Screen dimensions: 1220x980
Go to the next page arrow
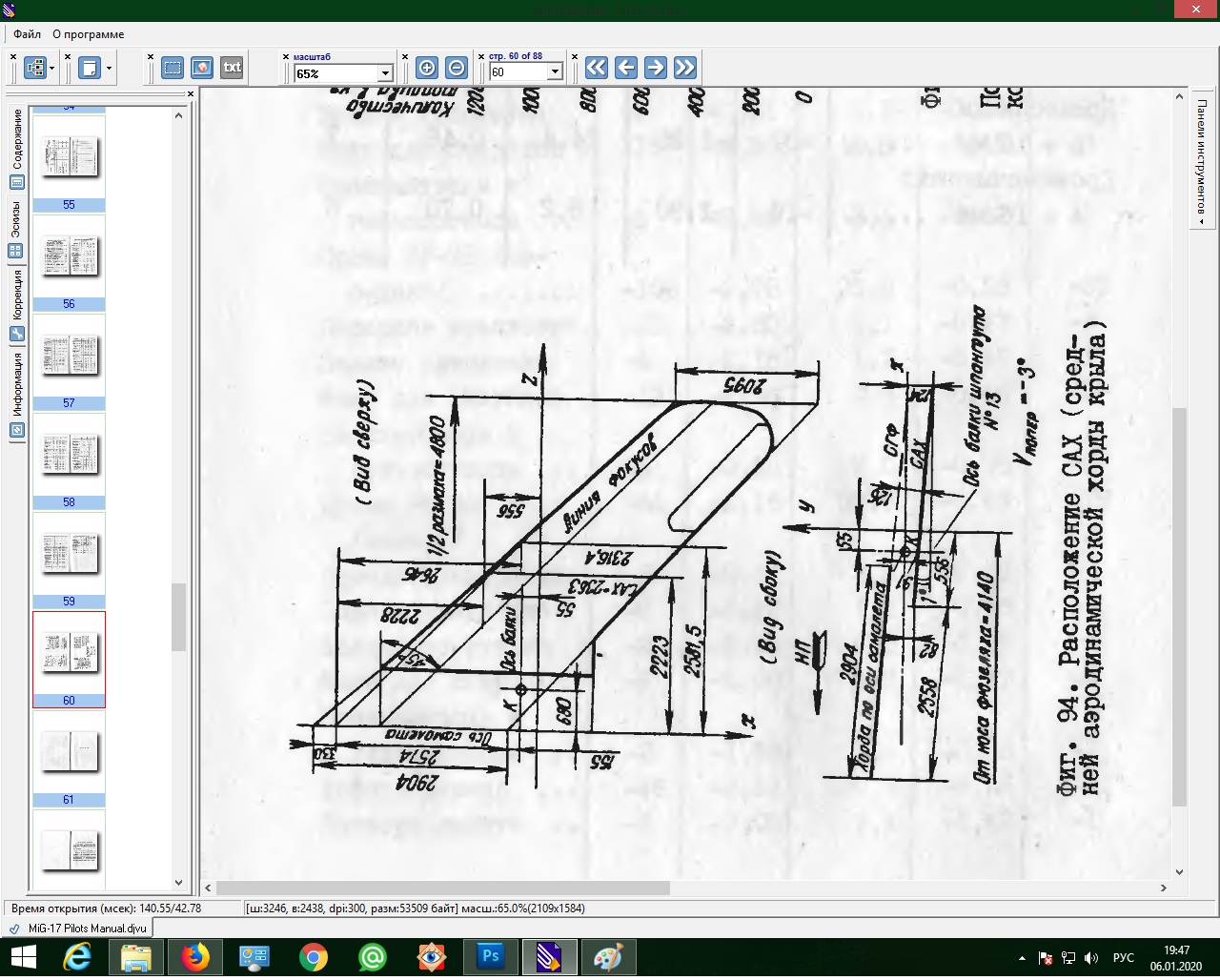656,68
